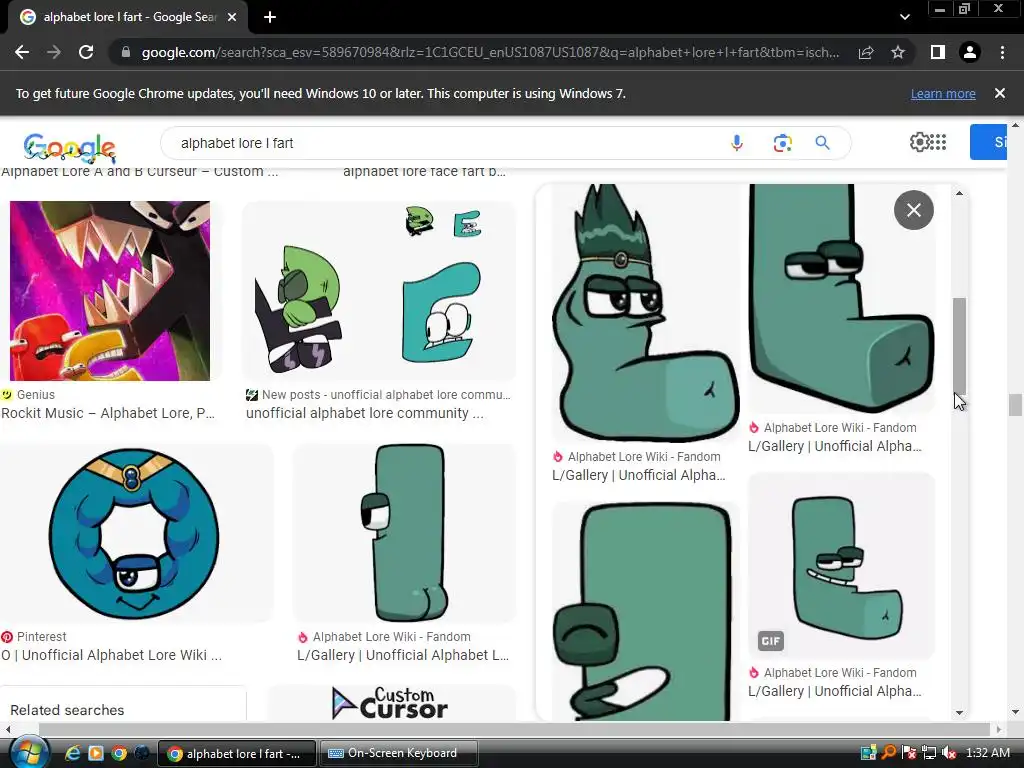Screen dimensions: 1024x768
Task: Expand the tab search dropdown arrow
Action: tap(904, 17)
